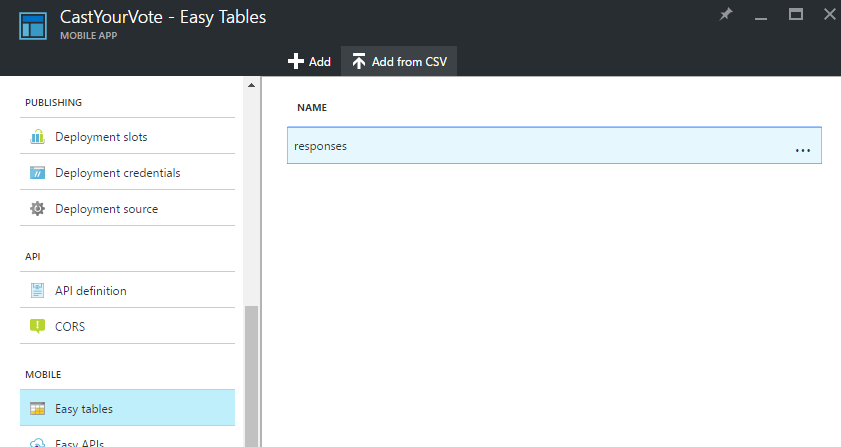
Task: Click the Easy Tables blade icon in header
Action: (33, 26)
